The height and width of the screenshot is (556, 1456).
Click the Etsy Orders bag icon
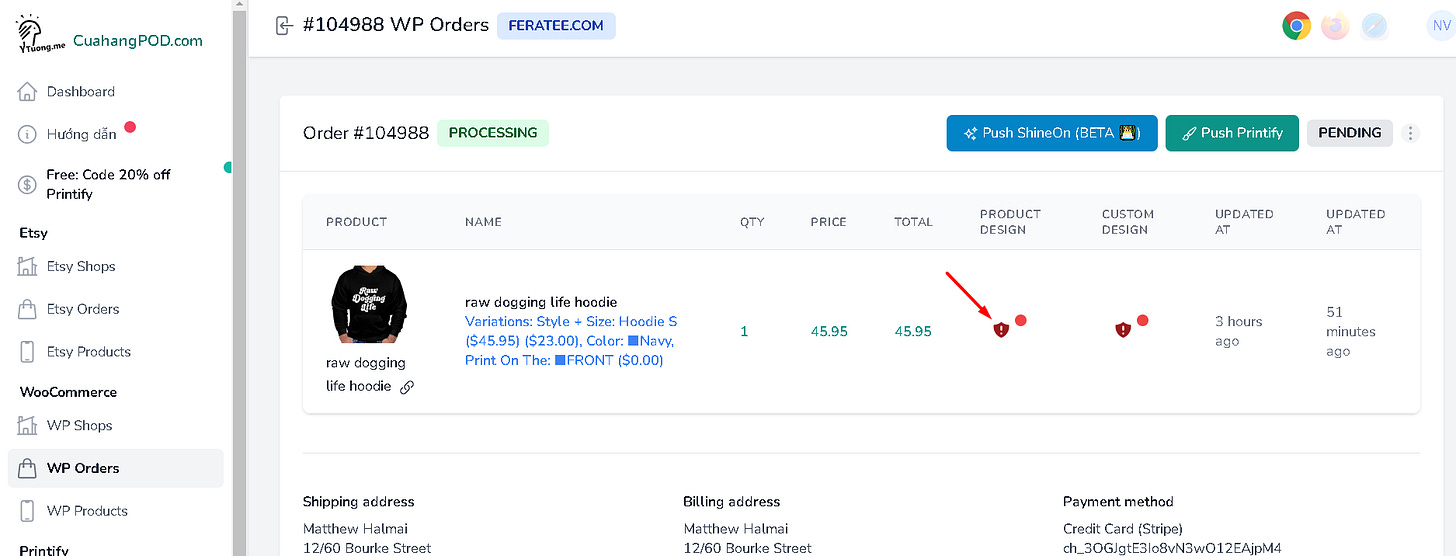point(28,309)
